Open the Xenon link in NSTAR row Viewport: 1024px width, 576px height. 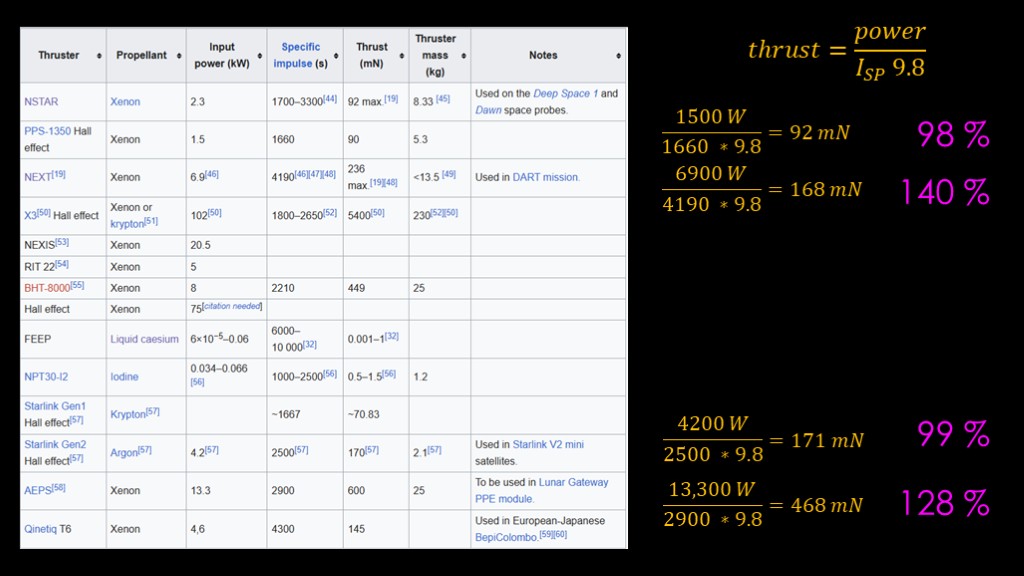coord(125,102)
